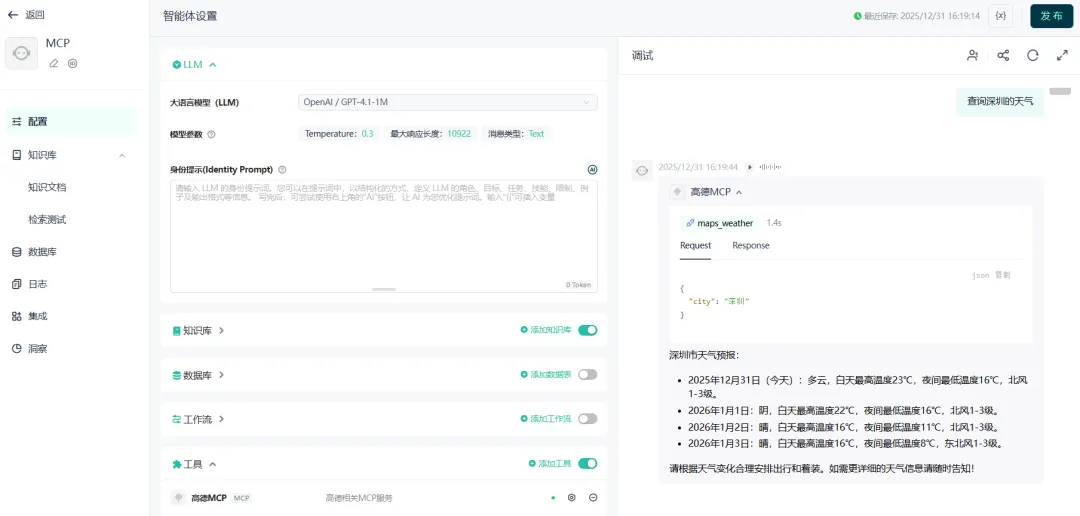Viewport: 1080px width, 516px height.
Task: Enable the 工作流 toggle switch
Action: coord(587,419)
